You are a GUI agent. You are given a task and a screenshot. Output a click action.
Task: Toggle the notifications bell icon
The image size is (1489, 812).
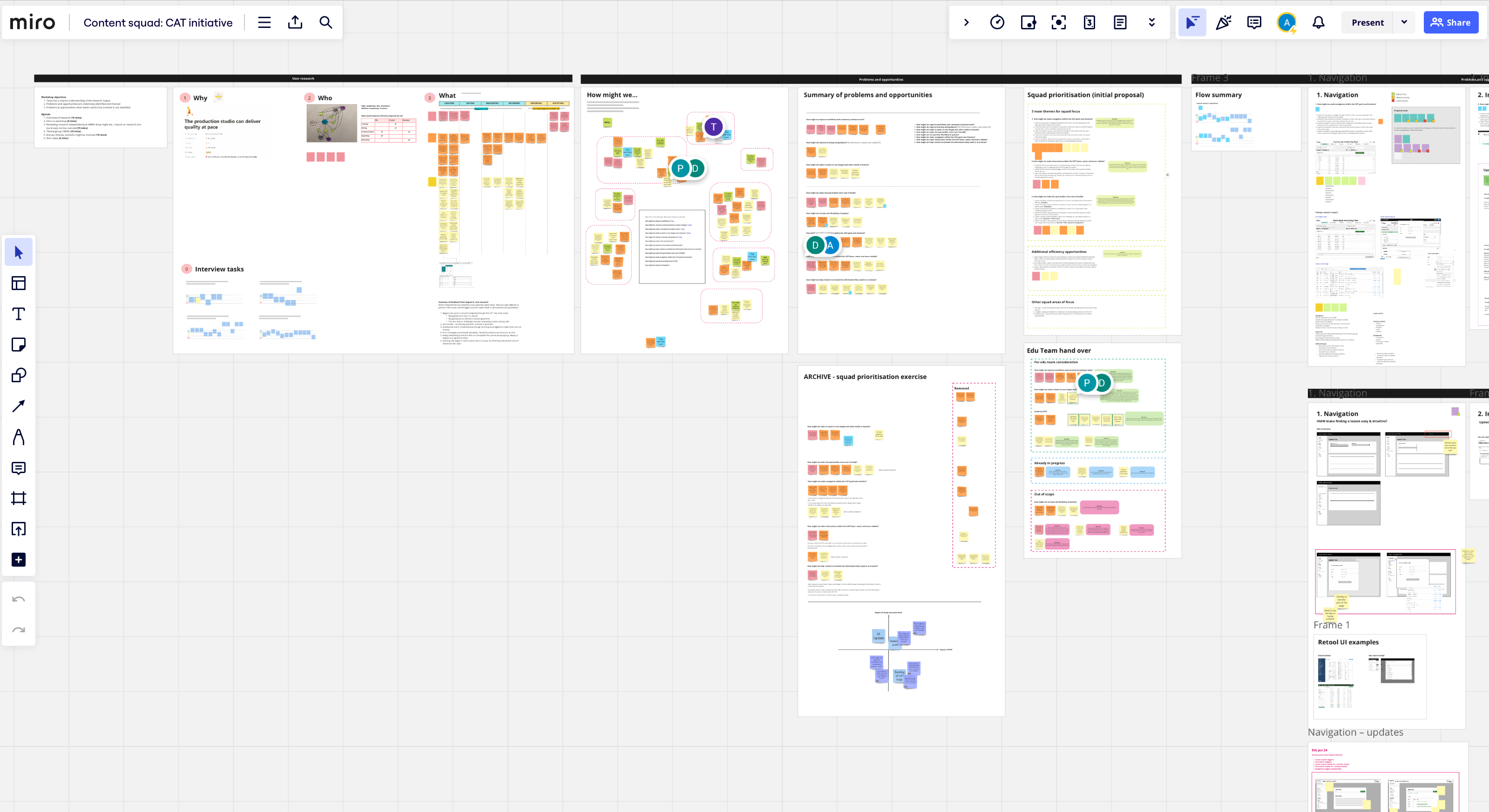1319,22
